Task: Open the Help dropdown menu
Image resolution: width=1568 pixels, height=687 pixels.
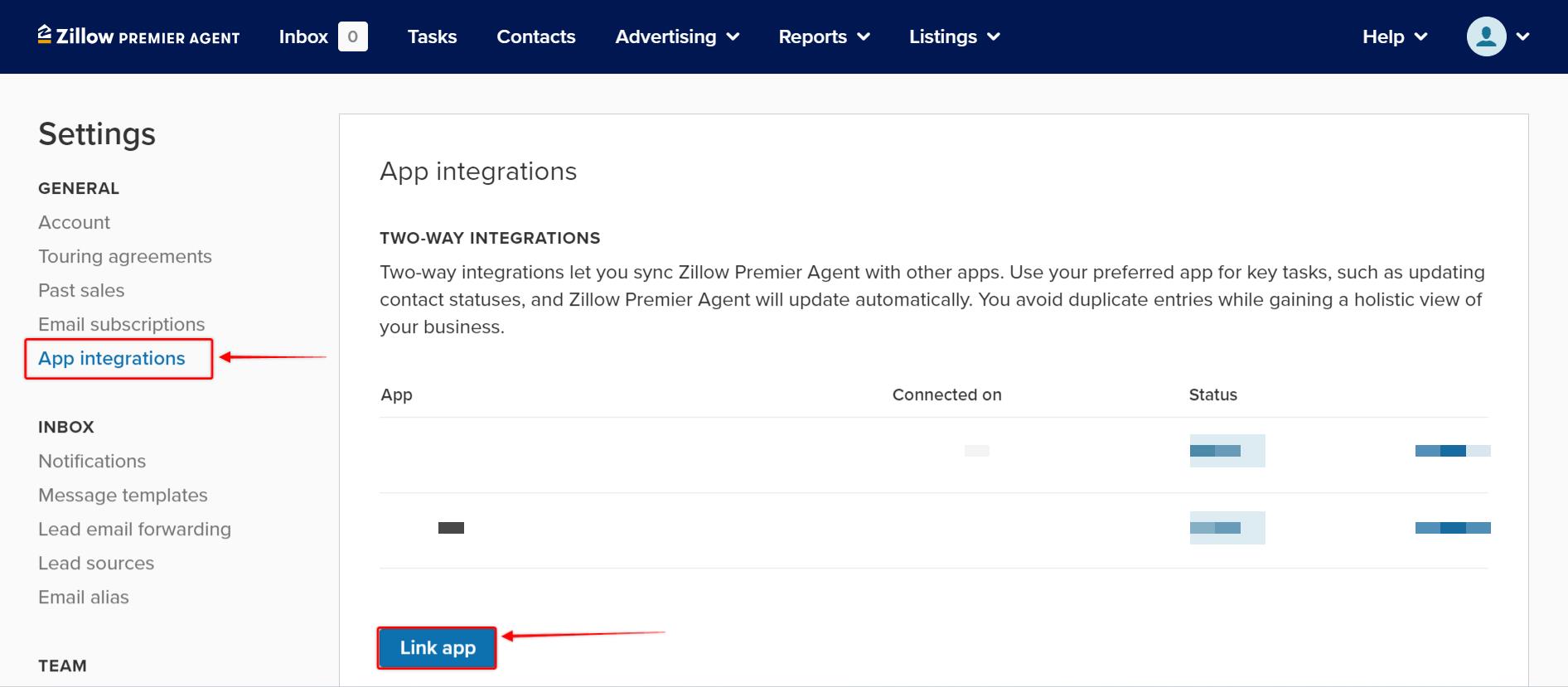Action: (x=1394, y=36)
